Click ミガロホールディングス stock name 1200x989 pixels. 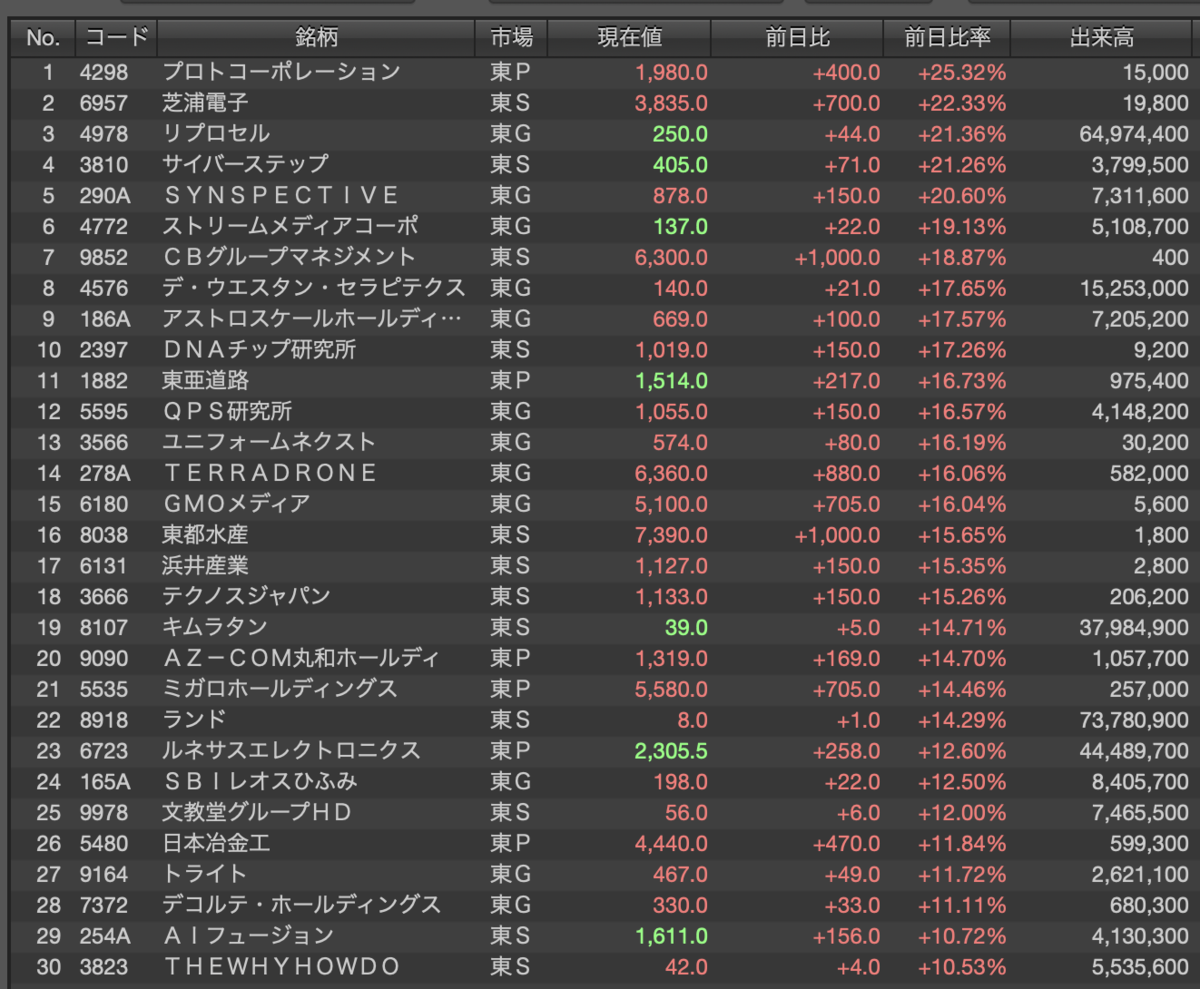pyautogui.click(x=280, y=689)
